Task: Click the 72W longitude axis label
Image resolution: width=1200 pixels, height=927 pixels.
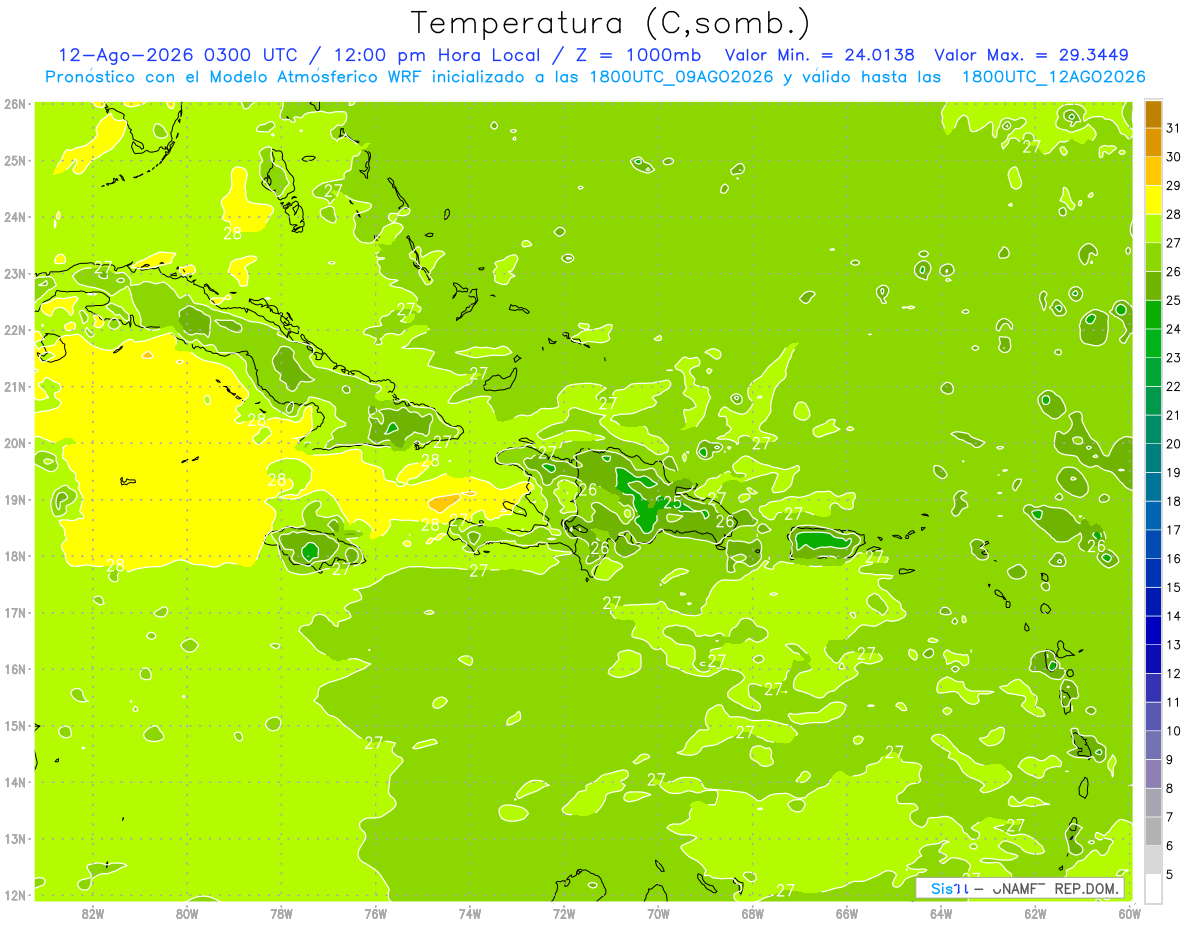Action: click(x=564, y=913)
